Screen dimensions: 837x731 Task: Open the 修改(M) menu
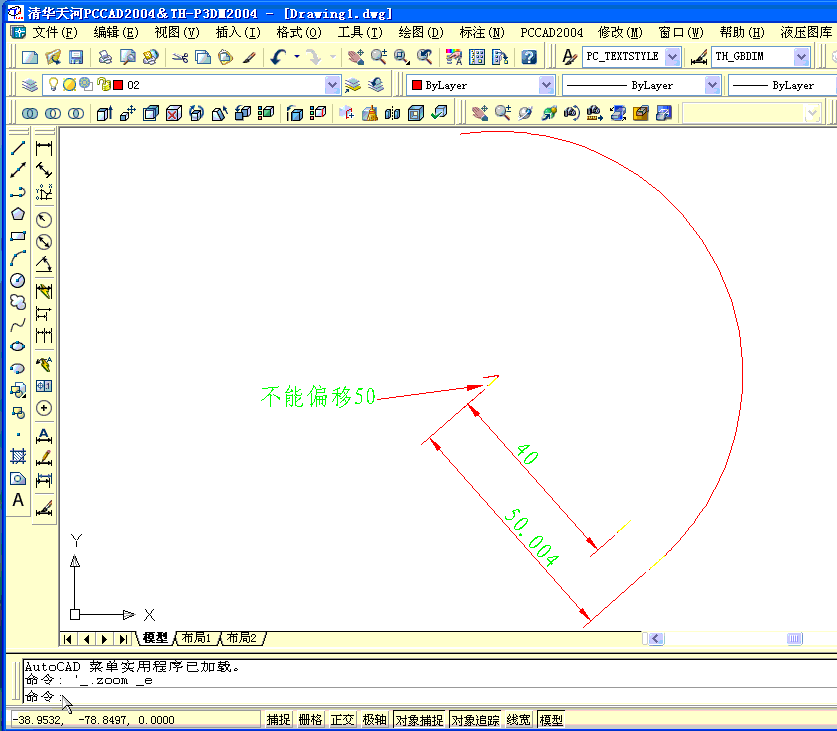coord(620,33)
